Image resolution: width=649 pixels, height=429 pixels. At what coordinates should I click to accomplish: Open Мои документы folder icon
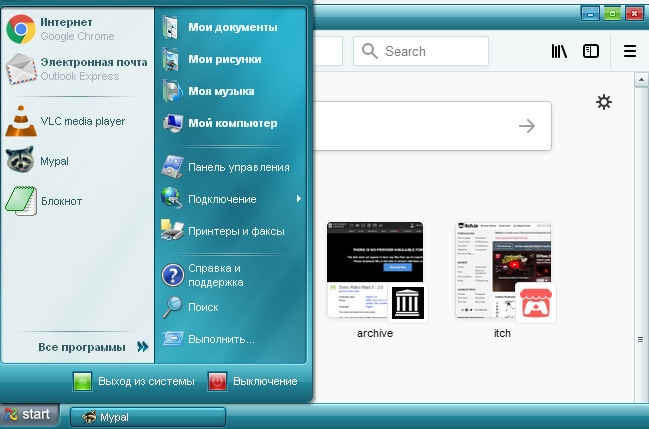(x=171, y=27)
